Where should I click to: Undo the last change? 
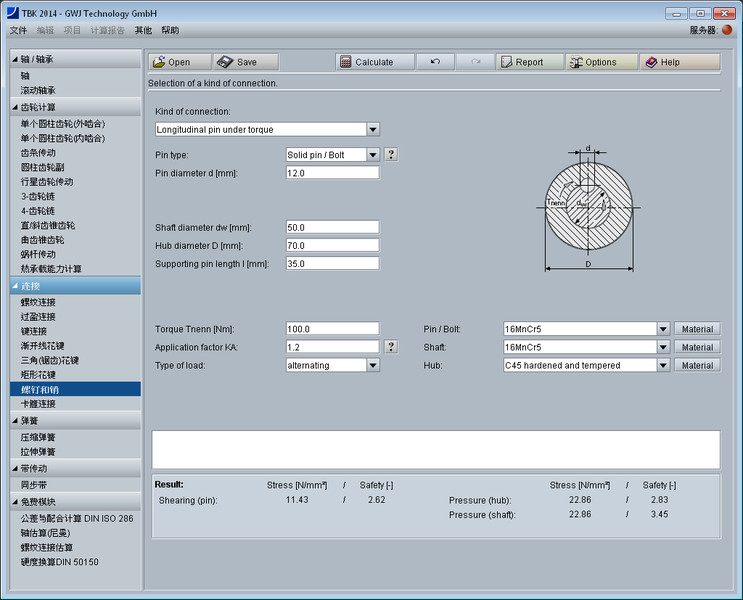[x=435, y=62]
